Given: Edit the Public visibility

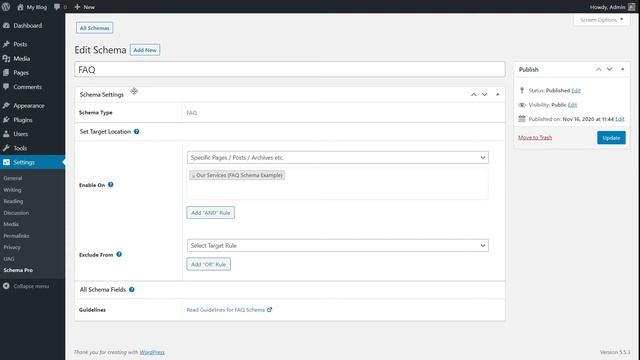Looking at the screenshot, I should click(x=572, y=105).
